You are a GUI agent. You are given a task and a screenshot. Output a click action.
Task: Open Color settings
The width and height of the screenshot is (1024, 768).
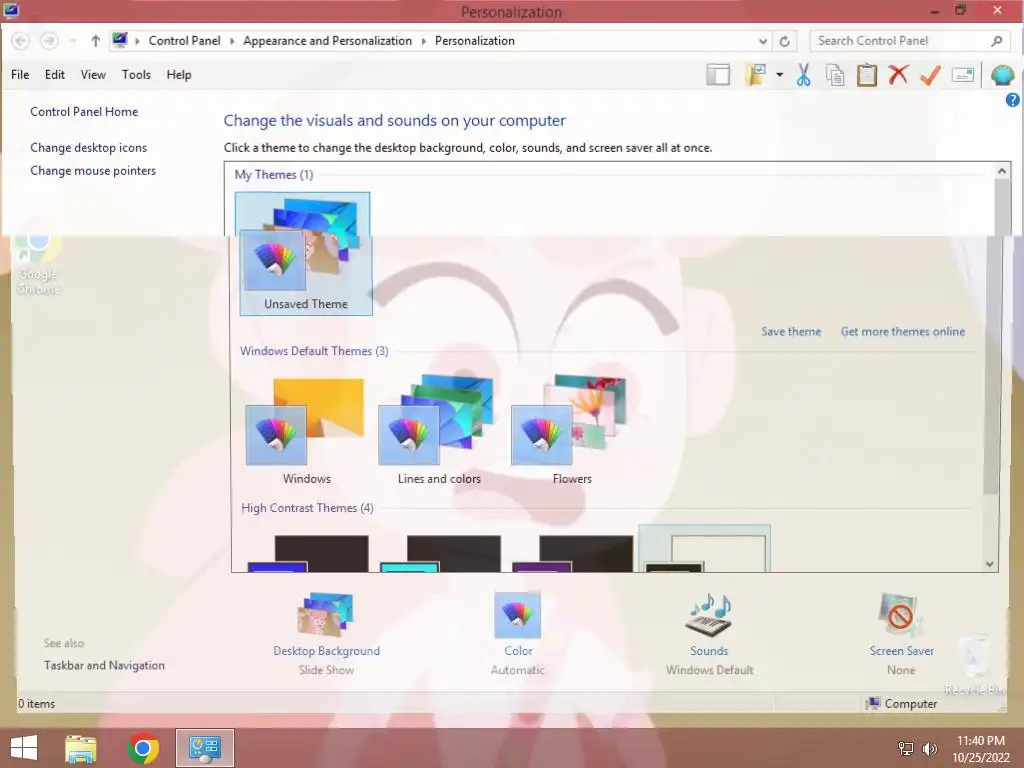518,633
